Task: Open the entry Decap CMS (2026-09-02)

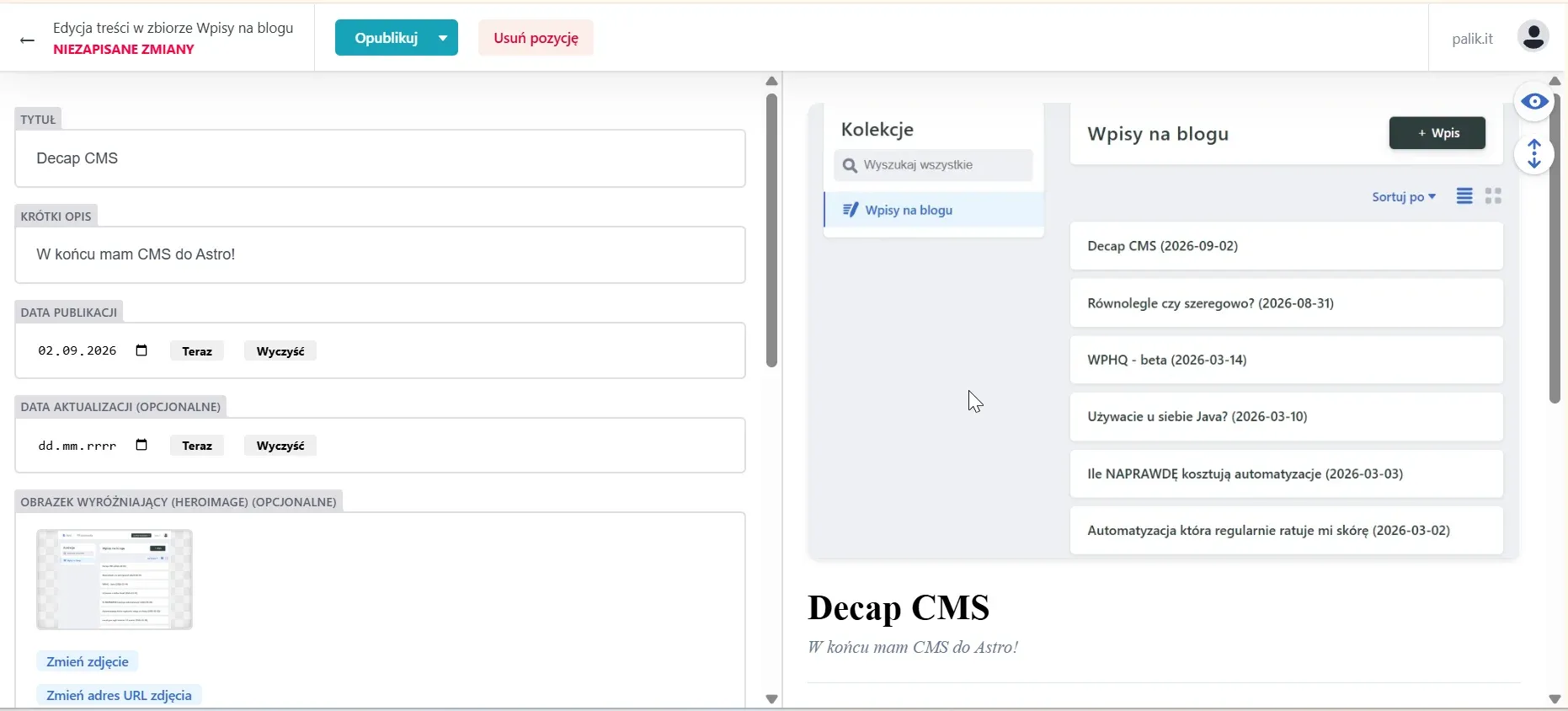Action: coord(1286,246)
